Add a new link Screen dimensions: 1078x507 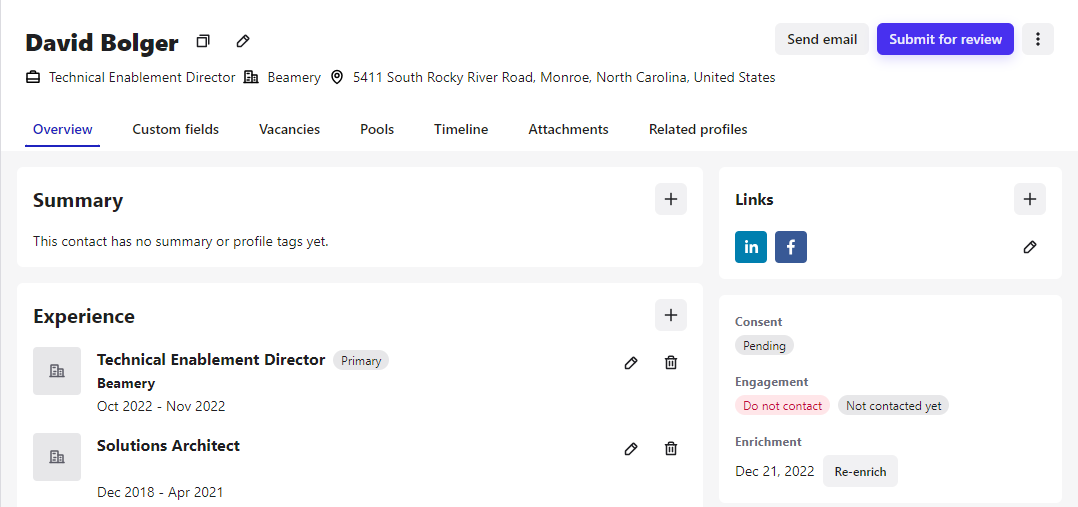1030,199
